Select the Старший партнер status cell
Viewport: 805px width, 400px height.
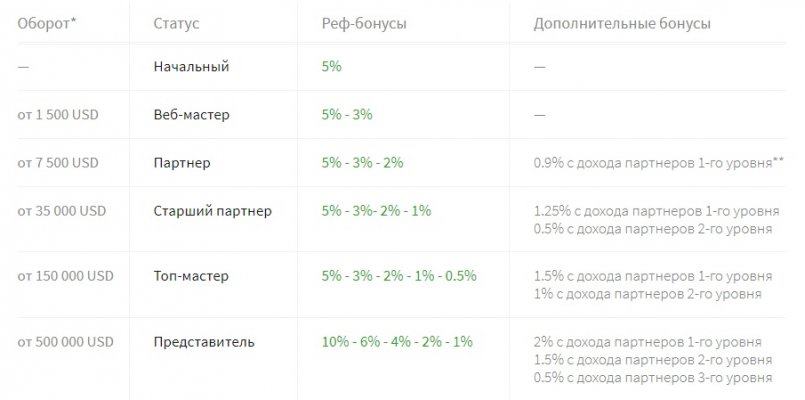coord(213,211)
